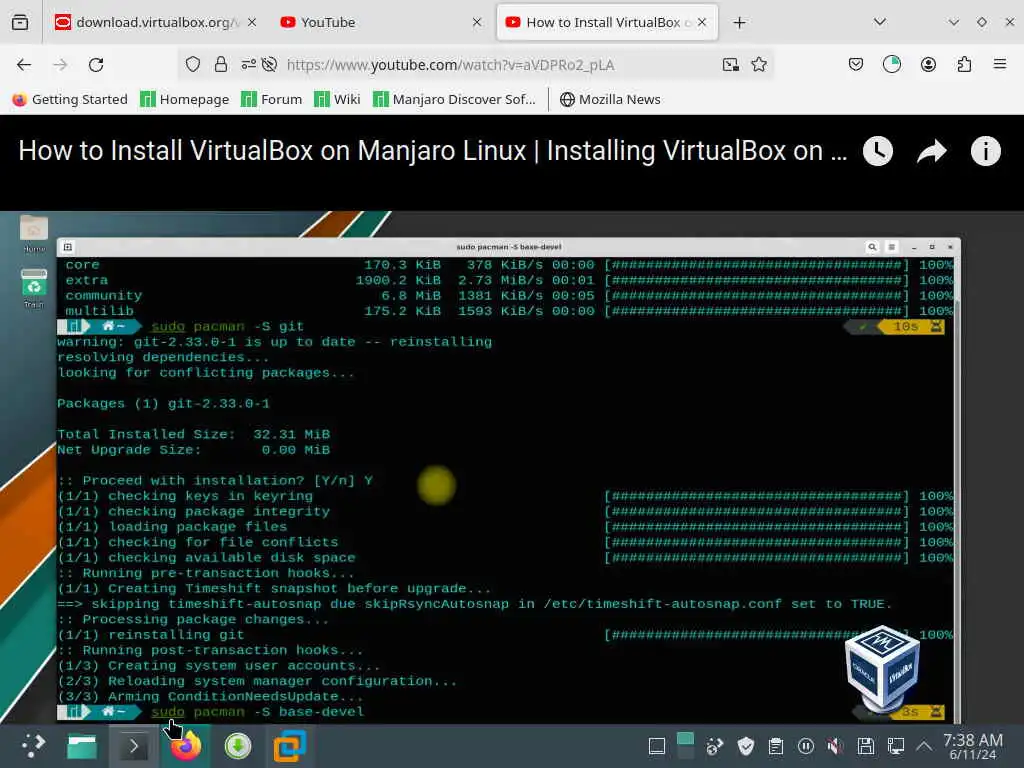The image size is (1024, 768).
Task: Show video info with the i icon
Action: (985, 152)
